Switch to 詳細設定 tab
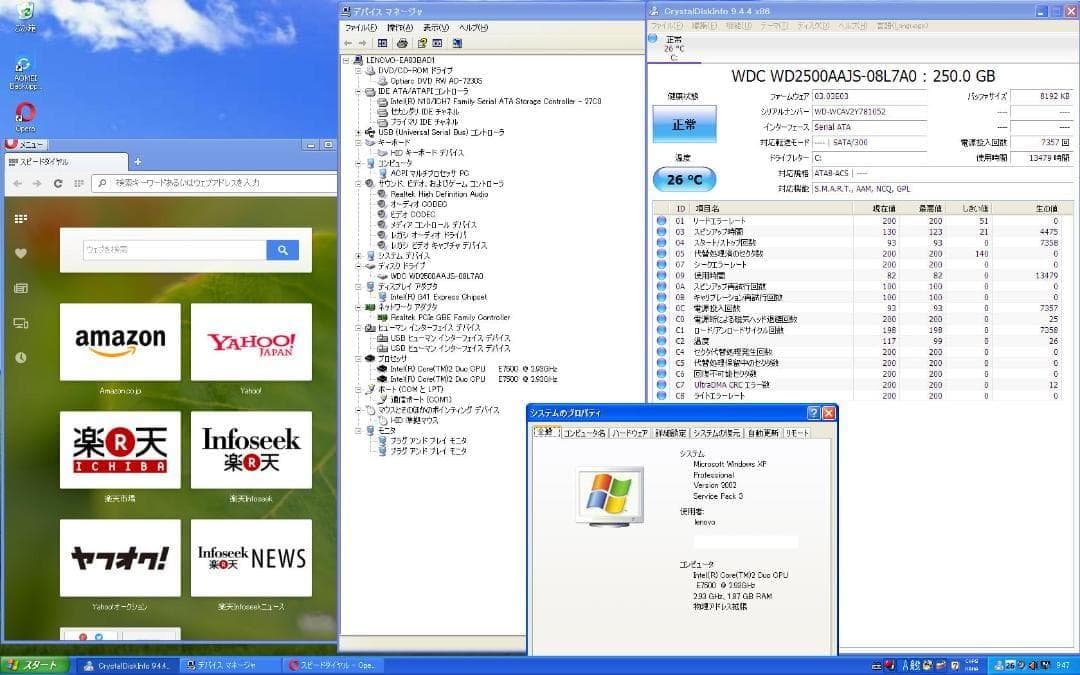 671,433
